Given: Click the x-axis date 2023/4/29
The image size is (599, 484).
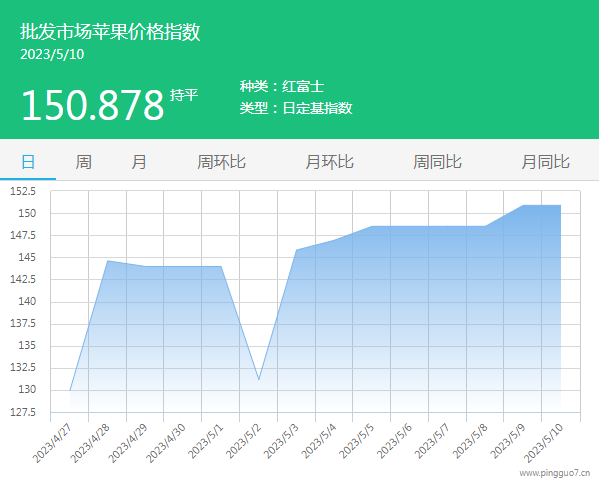Looking at the screenshot, I should (x=128, y=443).
